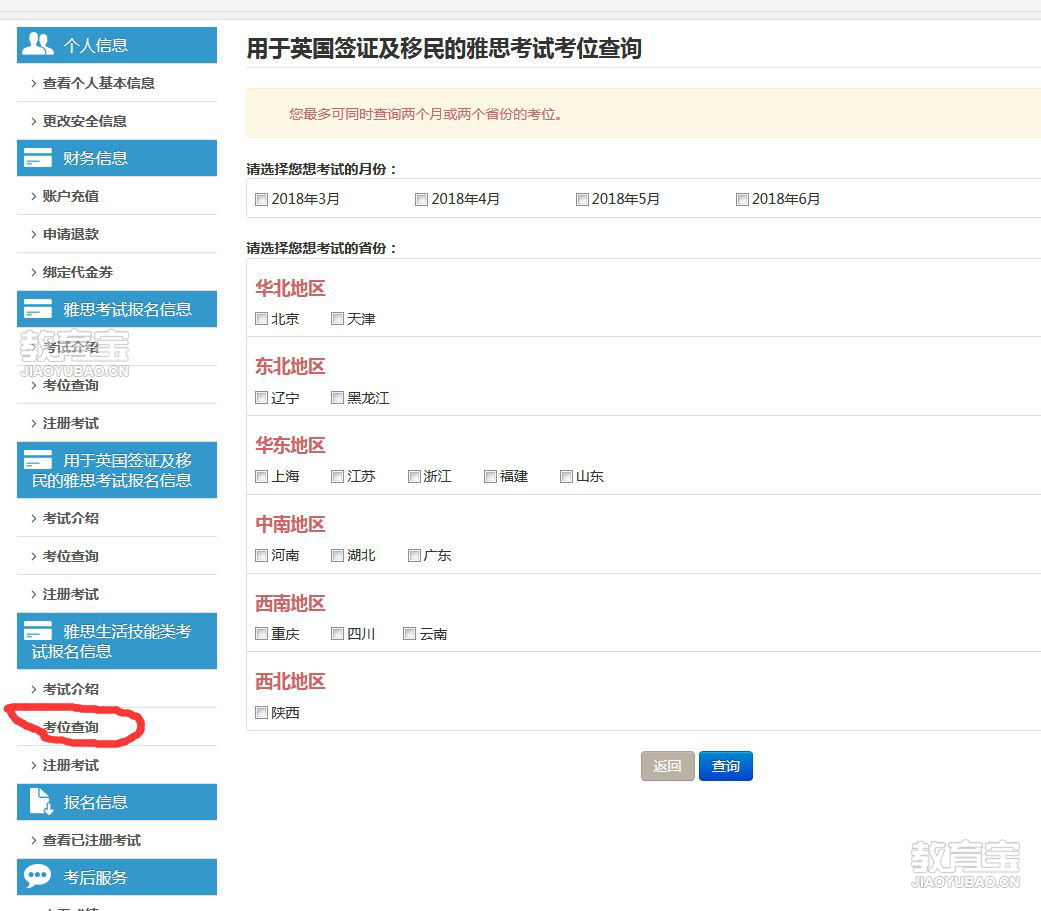Click the 报名信息 document icon

(40, 801)
